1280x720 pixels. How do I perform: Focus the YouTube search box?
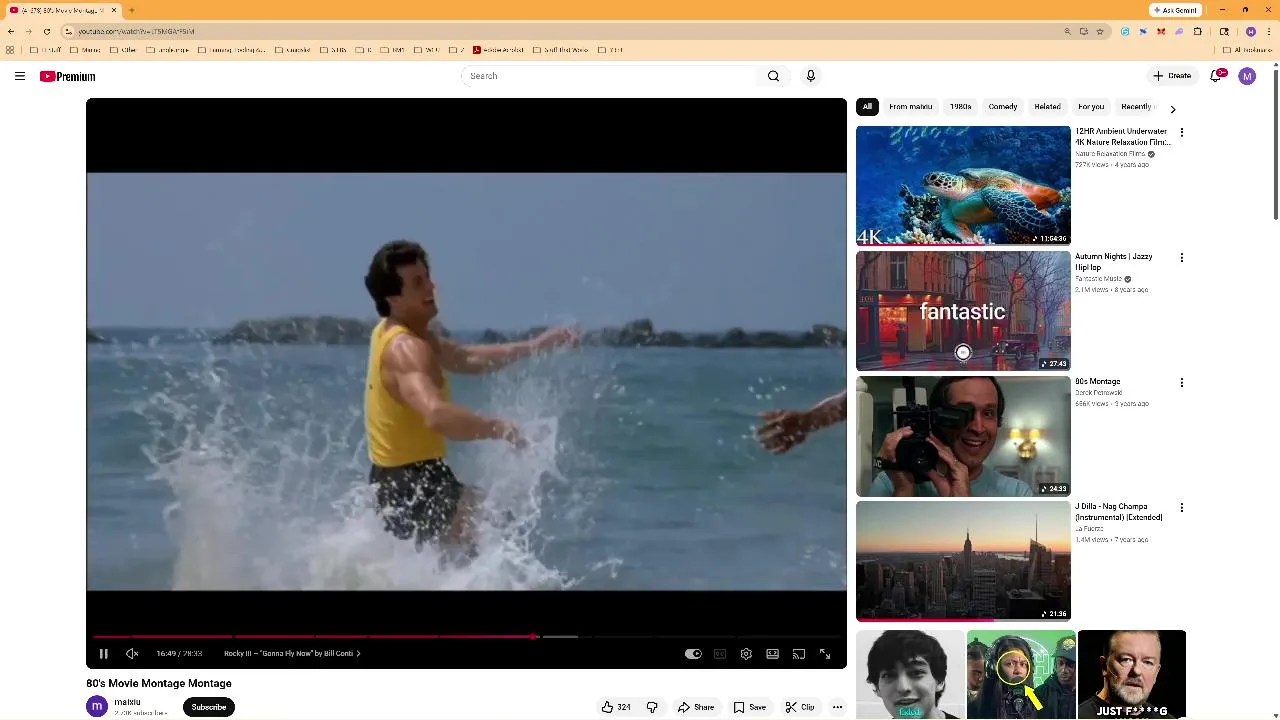(610, 76)
